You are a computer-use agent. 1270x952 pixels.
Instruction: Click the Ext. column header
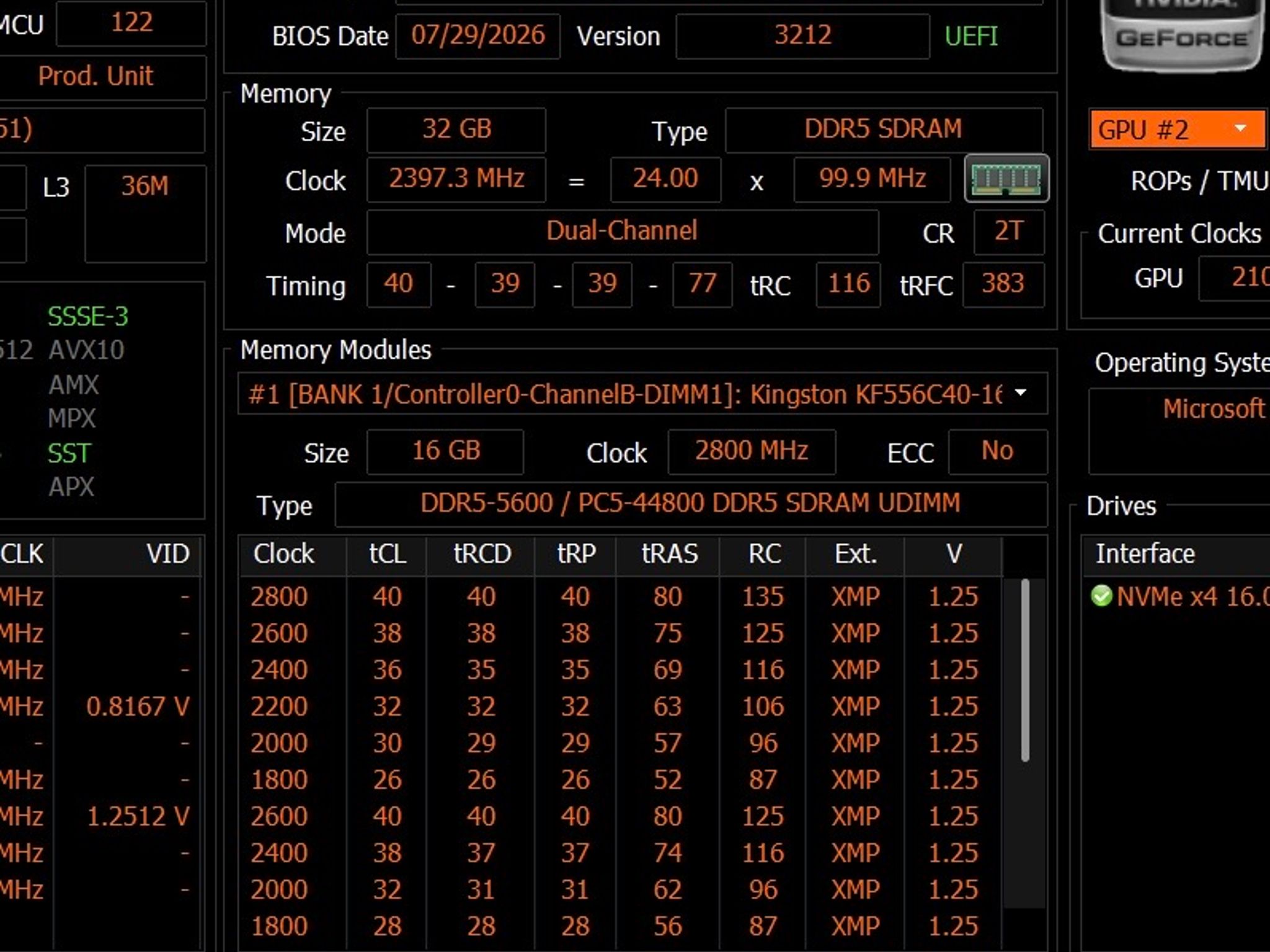point(855,553)
